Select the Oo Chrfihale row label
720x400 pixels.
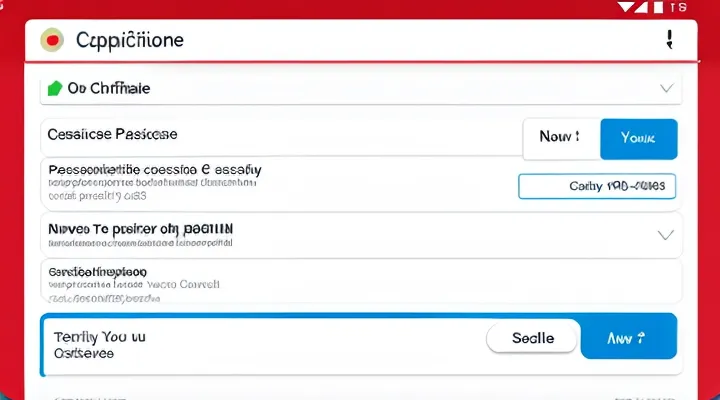pyautogui.click(x=108, y=88)
